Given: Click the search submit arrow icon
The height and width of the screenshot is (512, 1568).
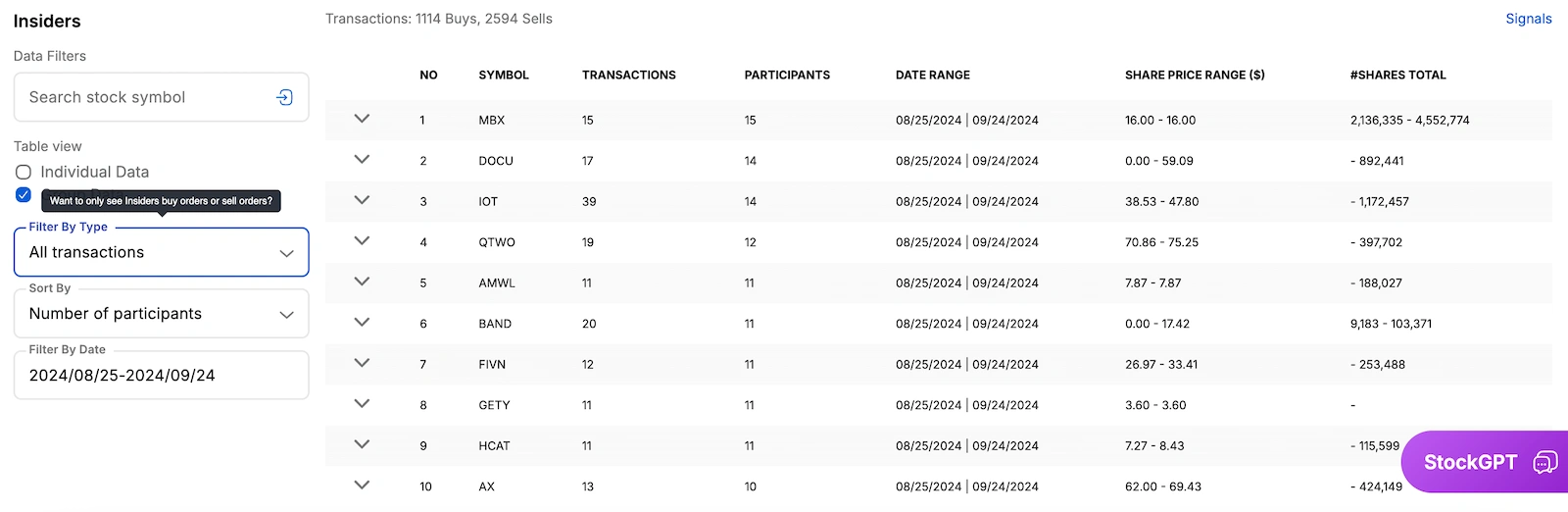Looking at the screenshot, I should [x=284, y=97].
